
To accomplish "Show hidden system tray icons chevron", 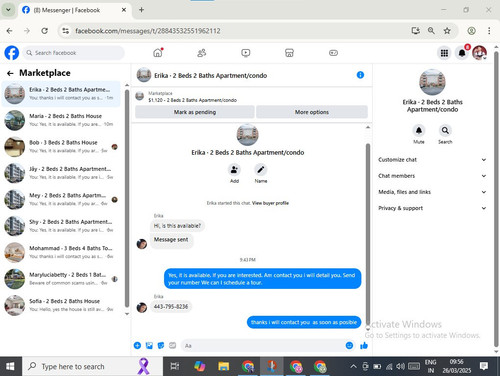I will pos(353,366).
